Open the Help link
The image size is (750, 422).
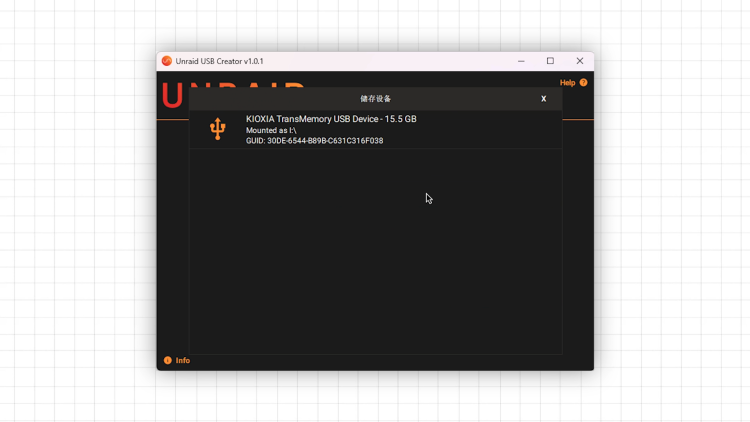pos(567,83)
